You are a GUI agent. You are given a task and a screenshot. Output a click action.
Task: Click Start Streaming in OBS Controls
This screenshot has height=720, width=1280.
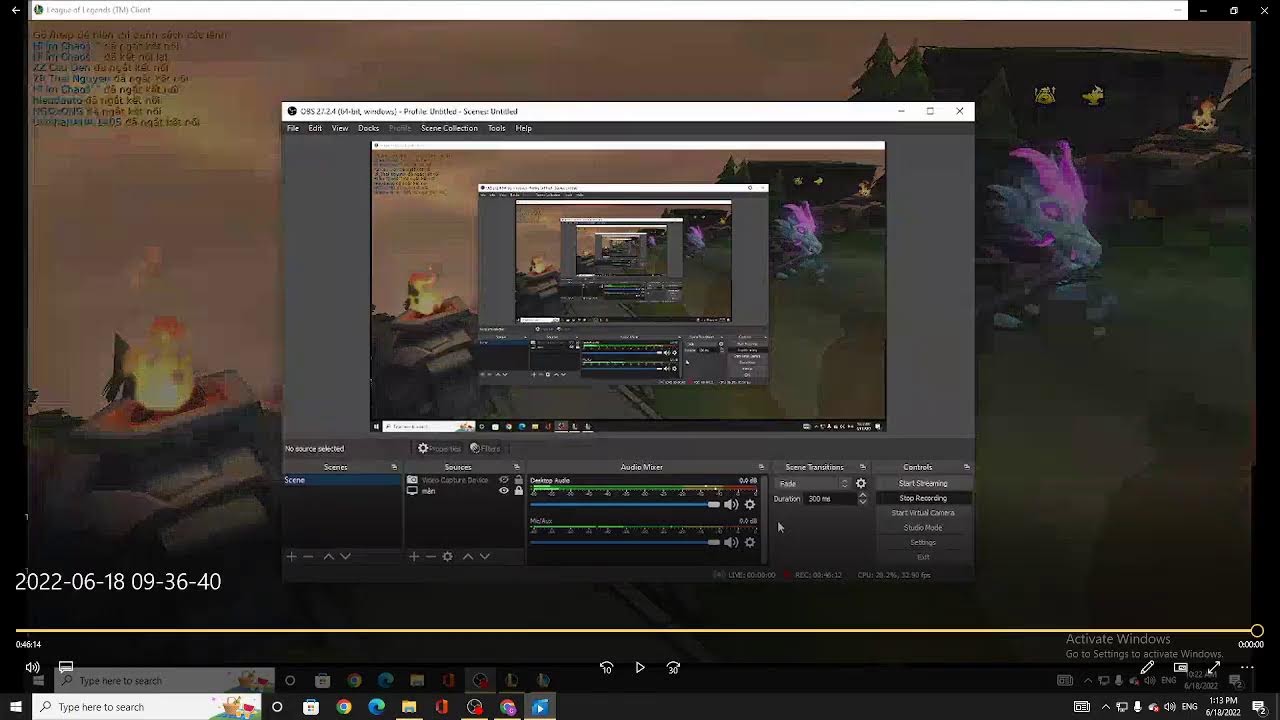(x=923, y=483)
